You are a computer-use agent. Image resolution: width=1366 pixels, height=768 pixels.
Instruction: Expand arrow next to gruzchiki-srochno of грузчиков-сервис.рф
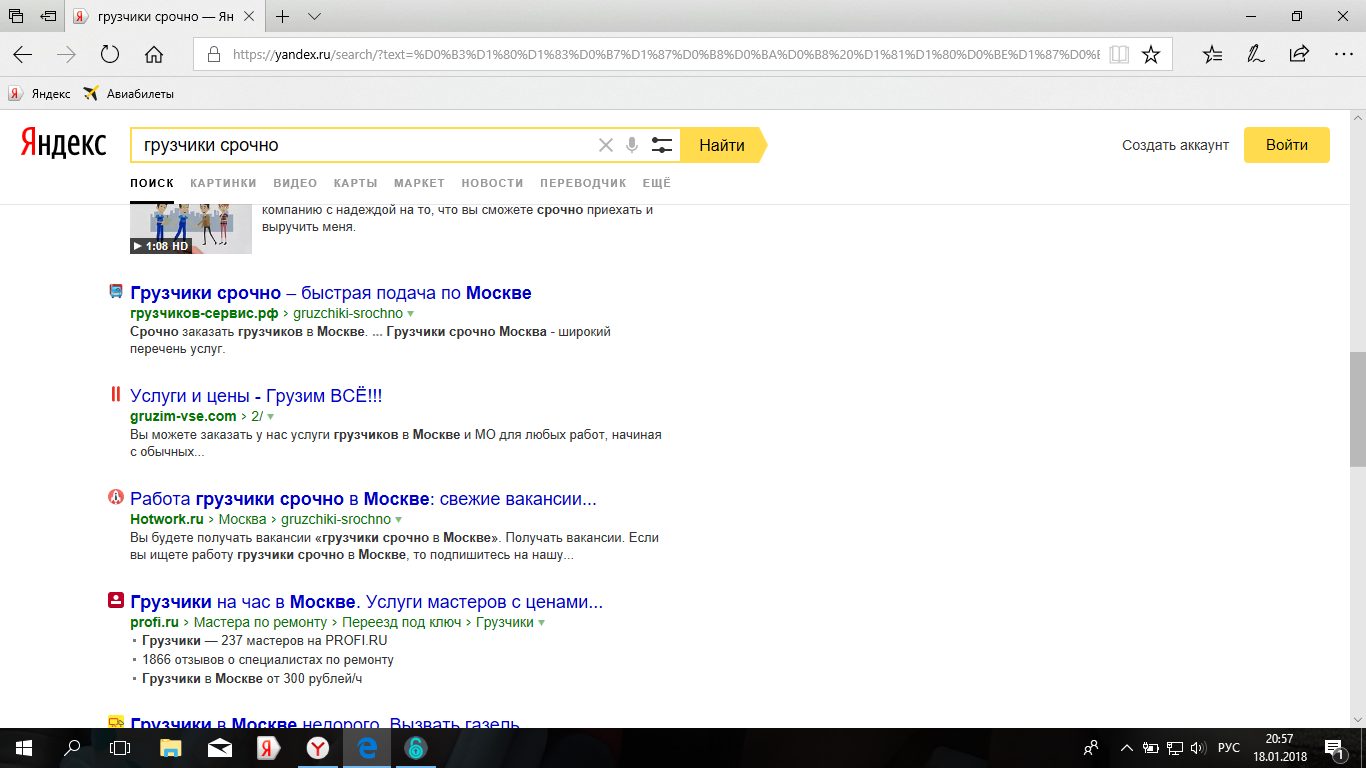[410, 314]
